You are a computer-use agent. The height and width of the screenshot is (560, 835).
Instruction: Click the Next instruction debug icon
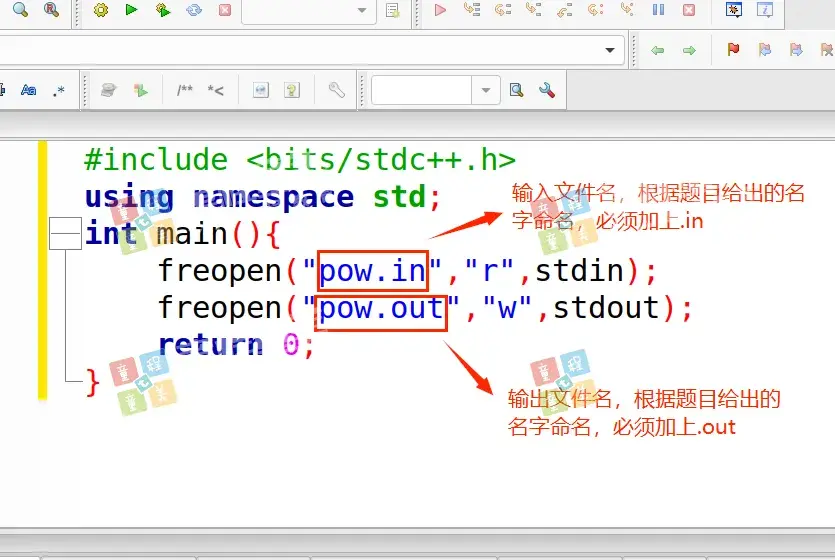(595, 9)
